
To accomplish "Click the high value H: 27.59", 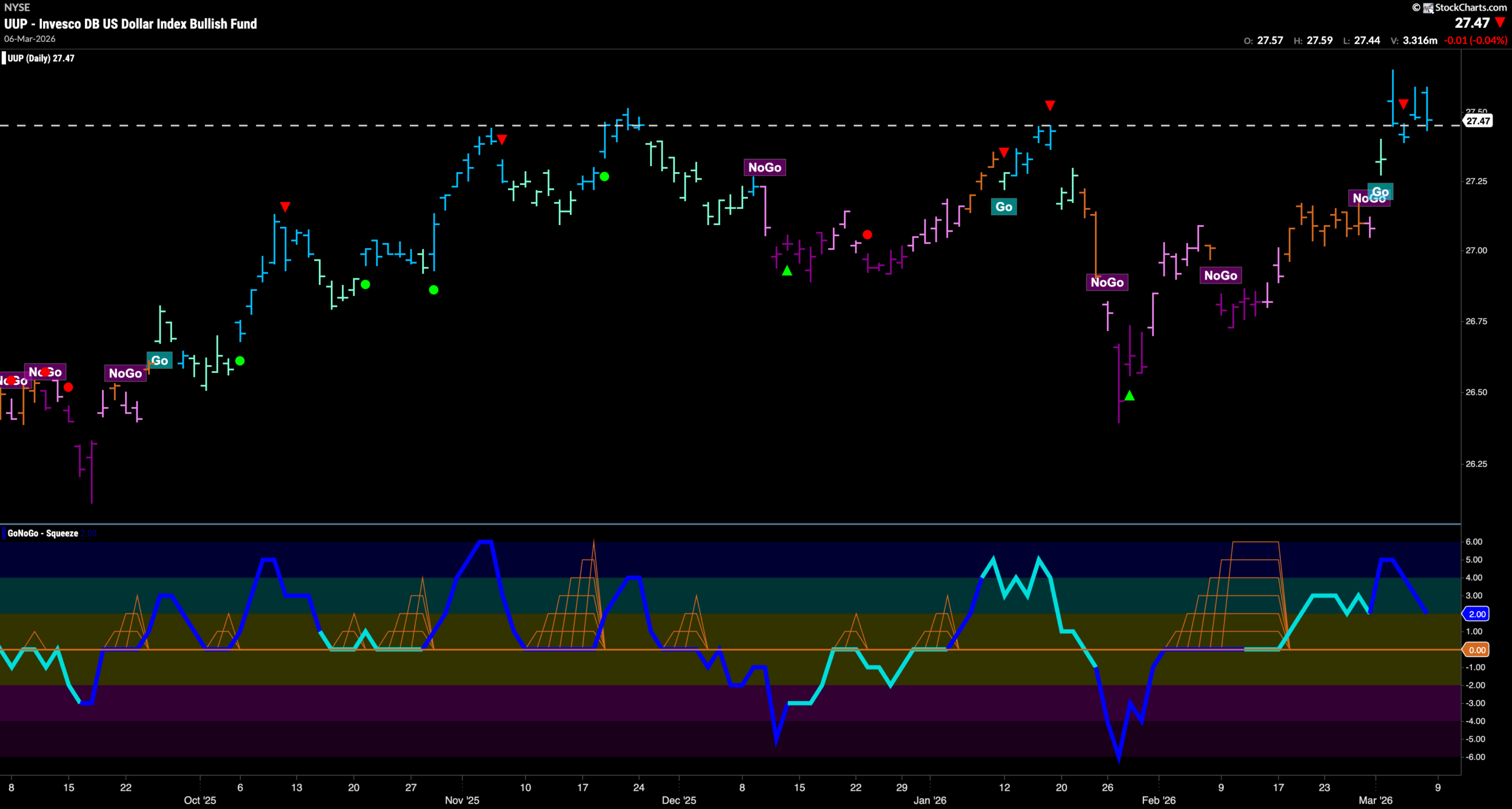I will click(x=1313, y=40).
